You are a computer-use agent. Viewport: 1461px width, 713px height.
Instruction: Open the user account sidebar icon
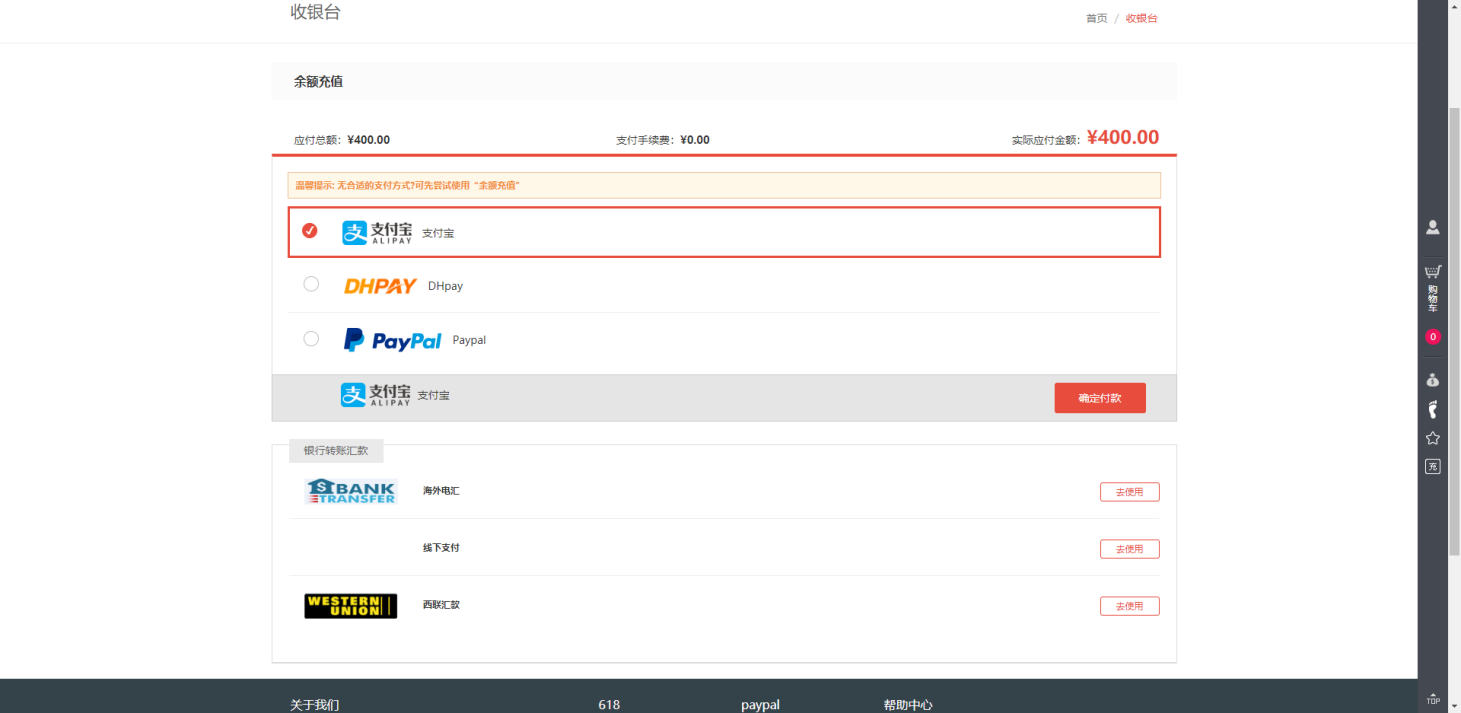pyautogui.click(x=1432, y=228)
